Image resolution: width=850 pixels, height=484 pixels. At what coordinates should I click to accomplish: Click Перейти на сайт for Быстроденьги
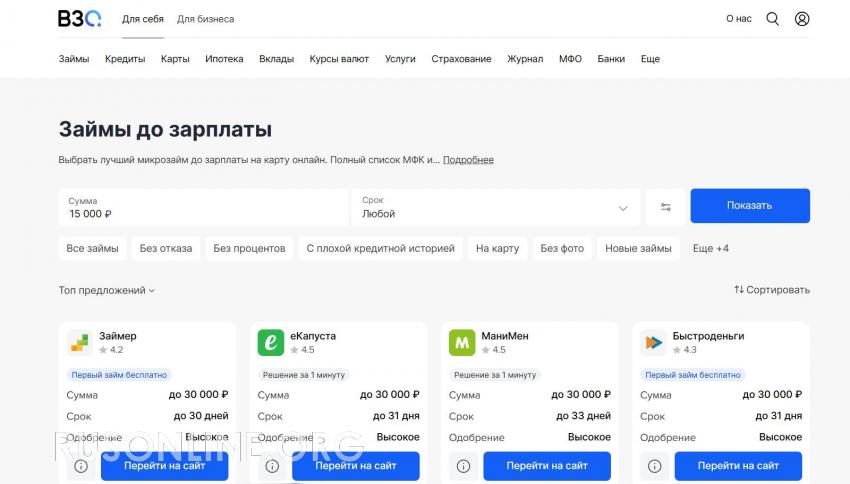coord(738,466)
